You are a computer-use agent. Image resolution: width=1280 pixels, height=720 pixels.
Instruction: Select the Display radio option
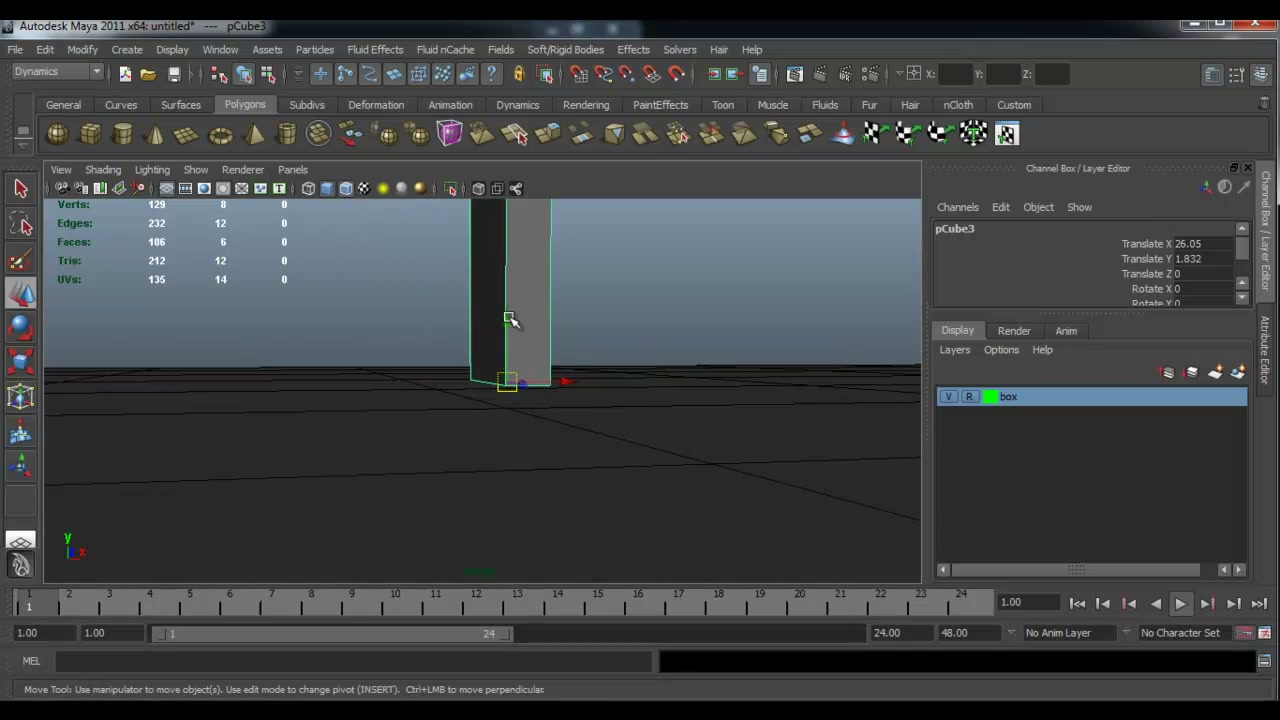(x=957, y=331)
